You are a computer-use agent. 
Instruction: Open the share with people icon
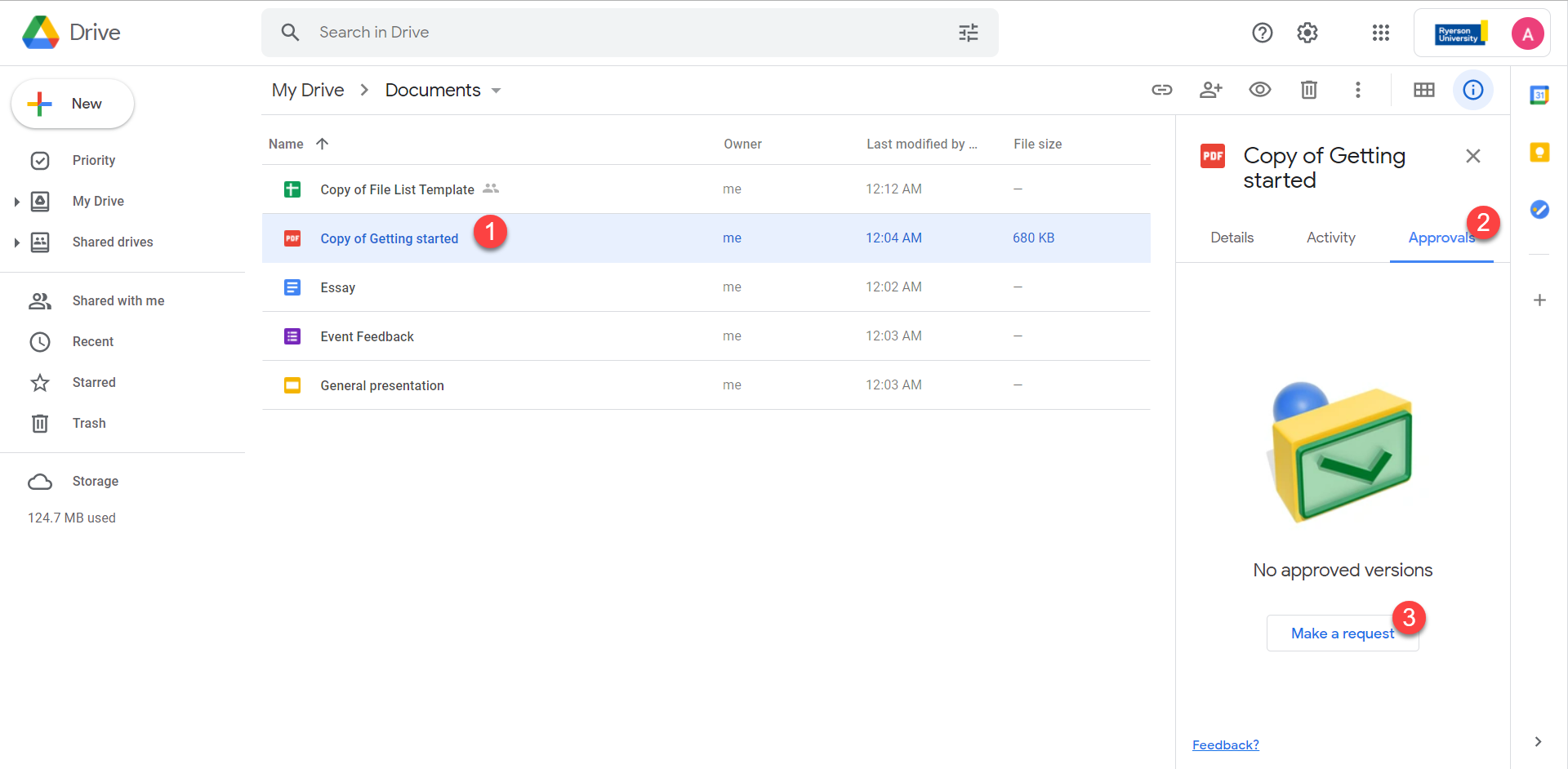[x=1210, y=90]
